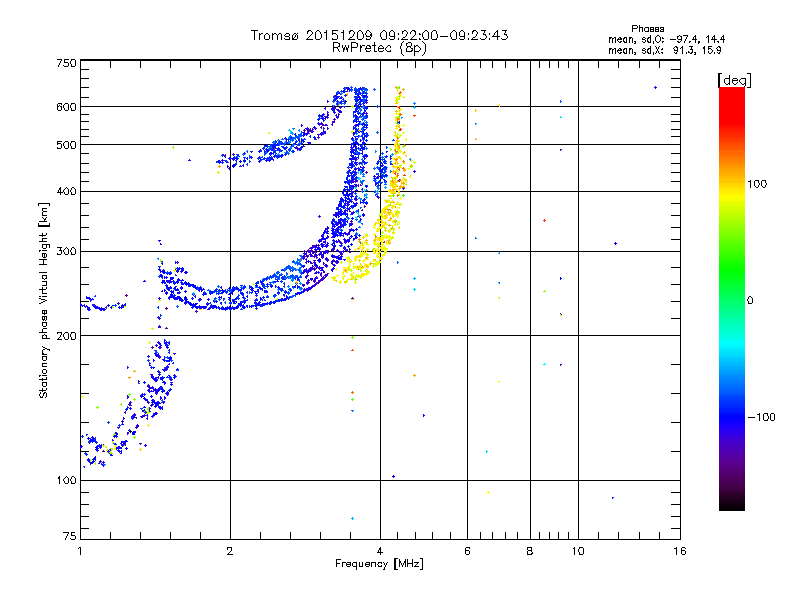The width and height of the screenshot is (800, 600).
Task: Click the colorbar '100' tick label
Action: (757, 184)
